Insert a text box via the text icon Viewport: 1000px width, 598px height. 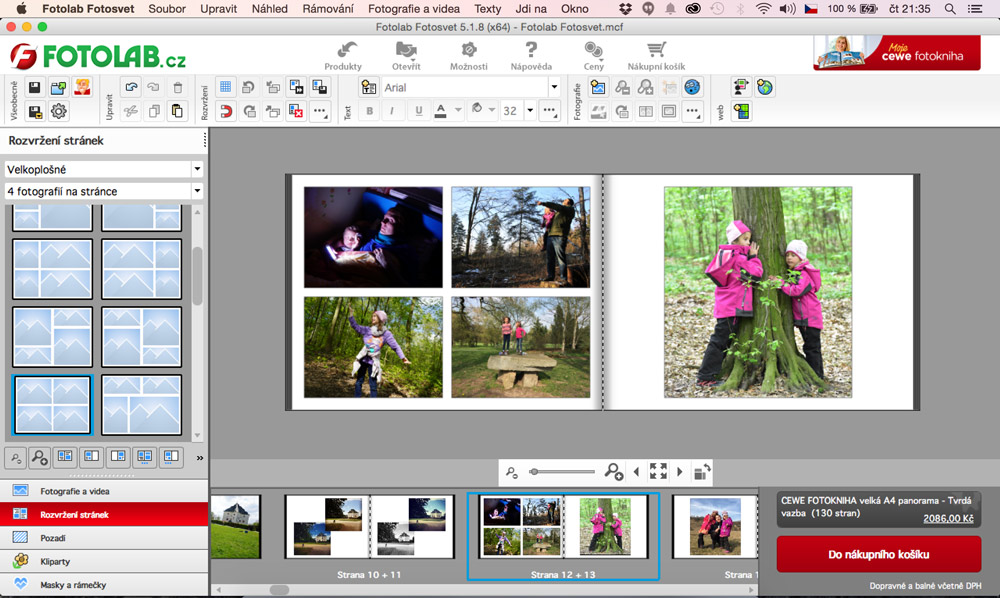click(x=368, y=88)
